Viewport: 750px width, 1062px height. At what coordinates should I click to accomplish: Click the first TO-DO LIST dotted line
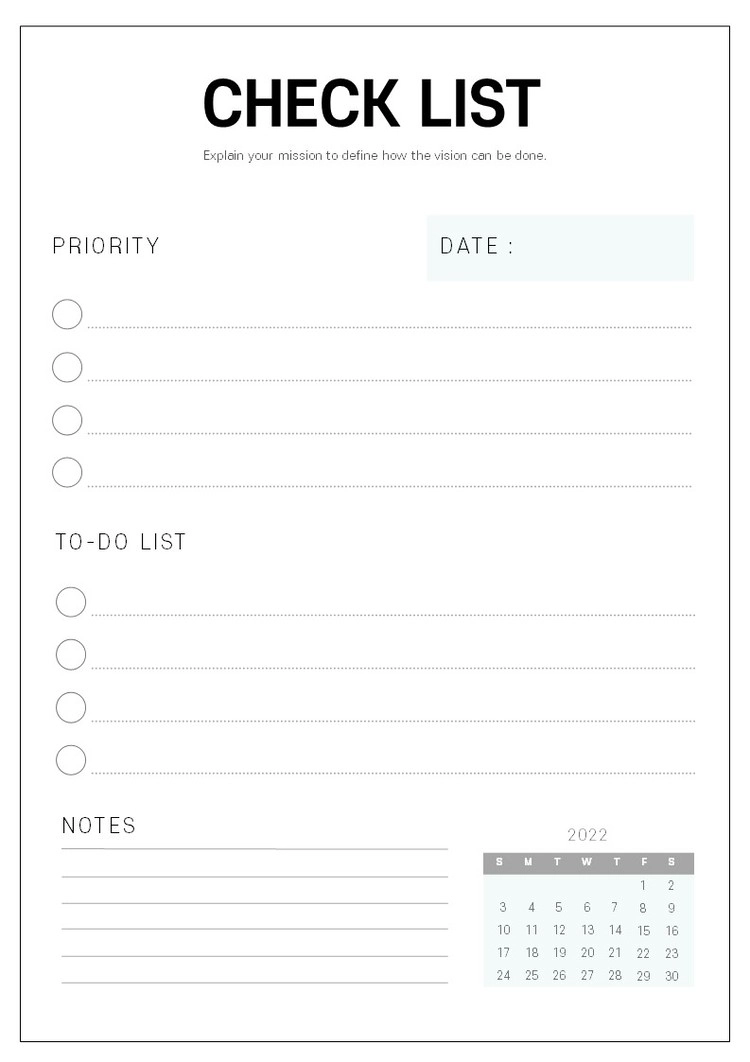393,614
